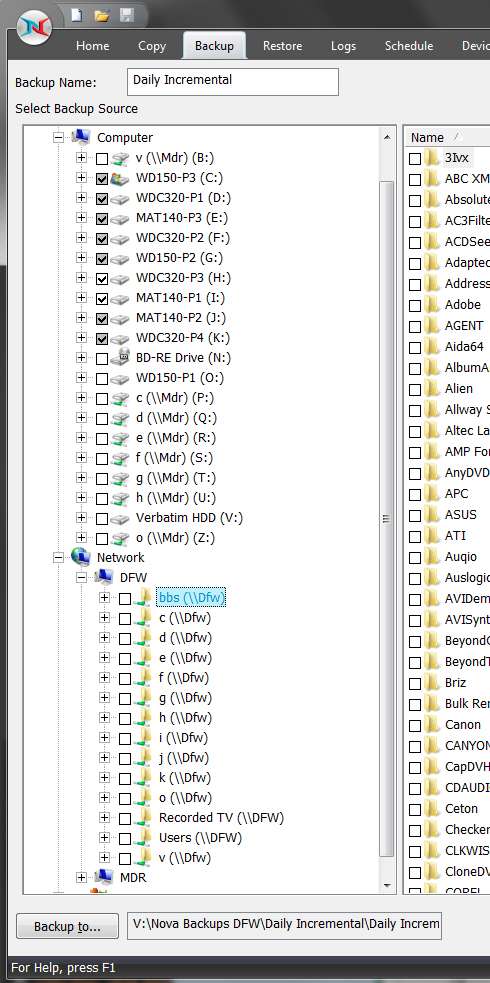Click the source tree vertical scrollbar thumb

coord(386,519)
